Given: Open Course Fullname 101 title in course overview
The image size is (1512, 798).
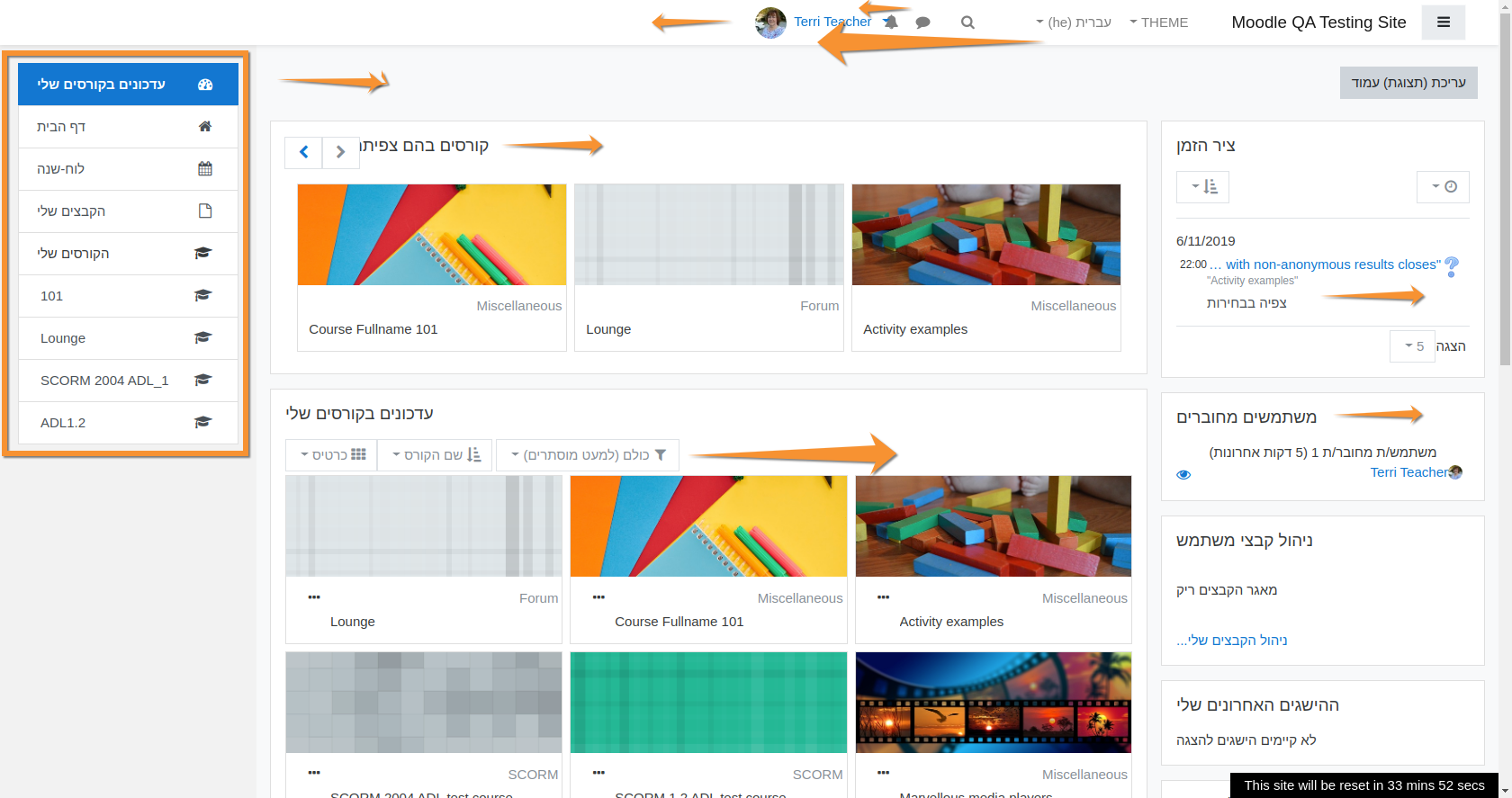Looking at the screenshot, I should tap(679, 622).
